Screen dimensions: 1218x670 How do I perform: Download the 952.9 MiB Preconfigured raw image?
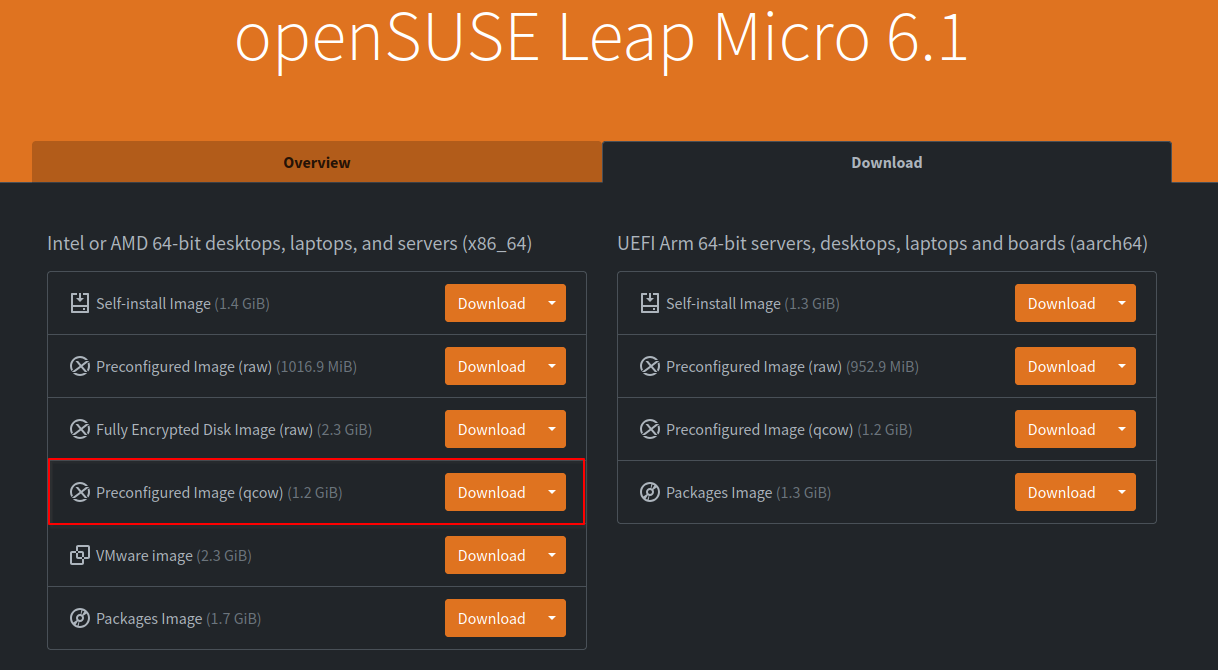(1061, 366)
